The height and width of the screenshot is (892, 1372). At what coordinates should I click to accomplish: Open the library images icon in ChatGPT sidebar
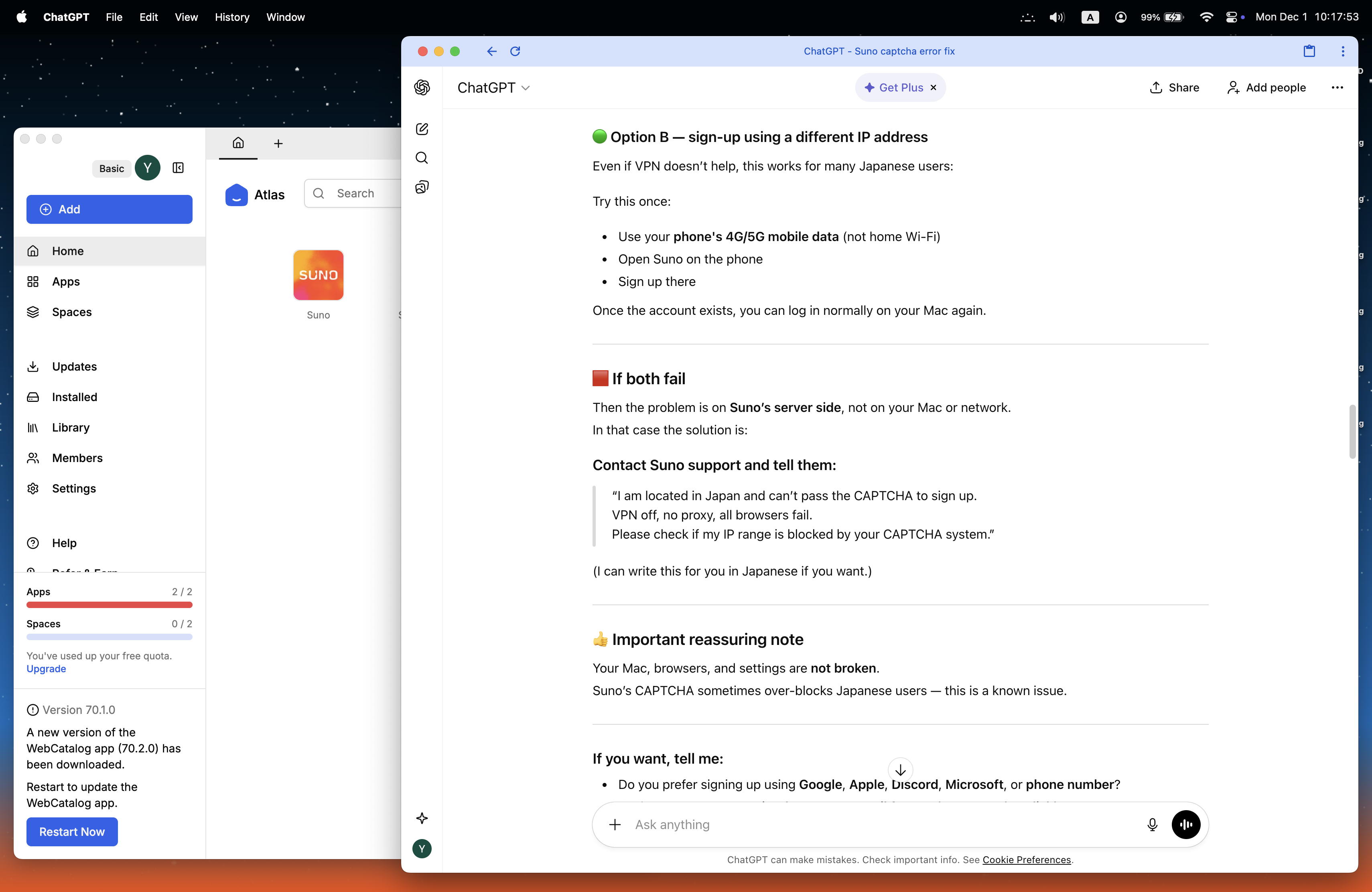click(422, 187)
